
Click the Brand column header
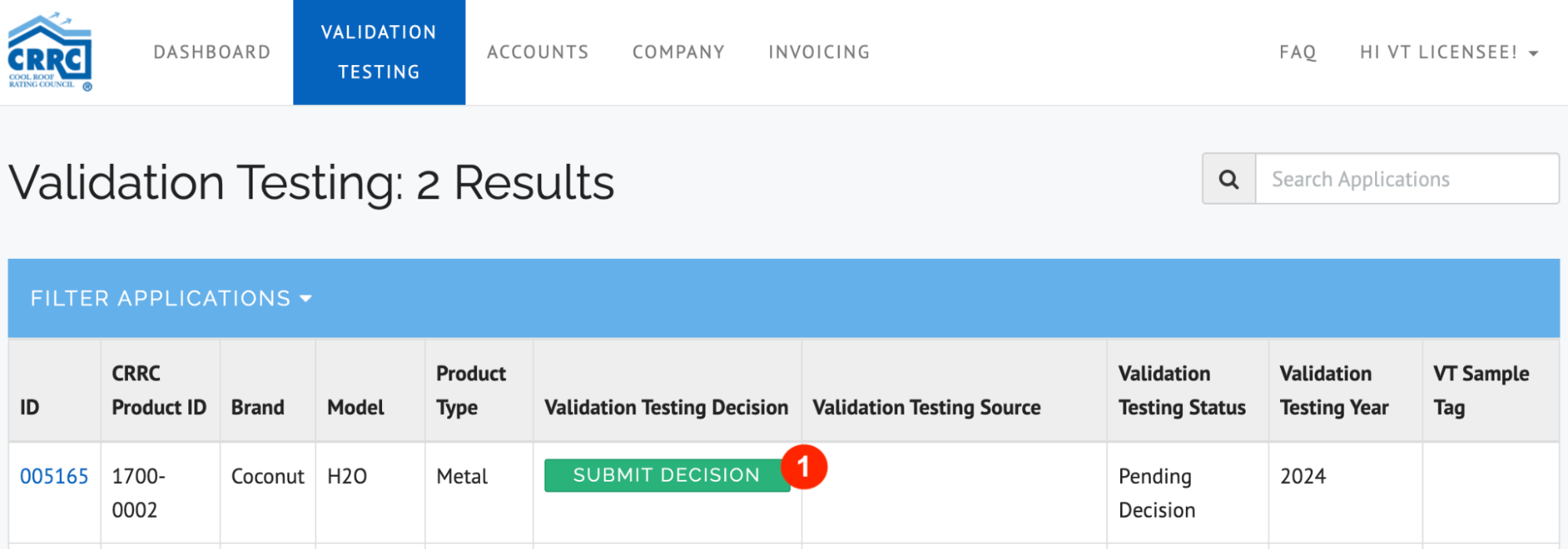257,407
